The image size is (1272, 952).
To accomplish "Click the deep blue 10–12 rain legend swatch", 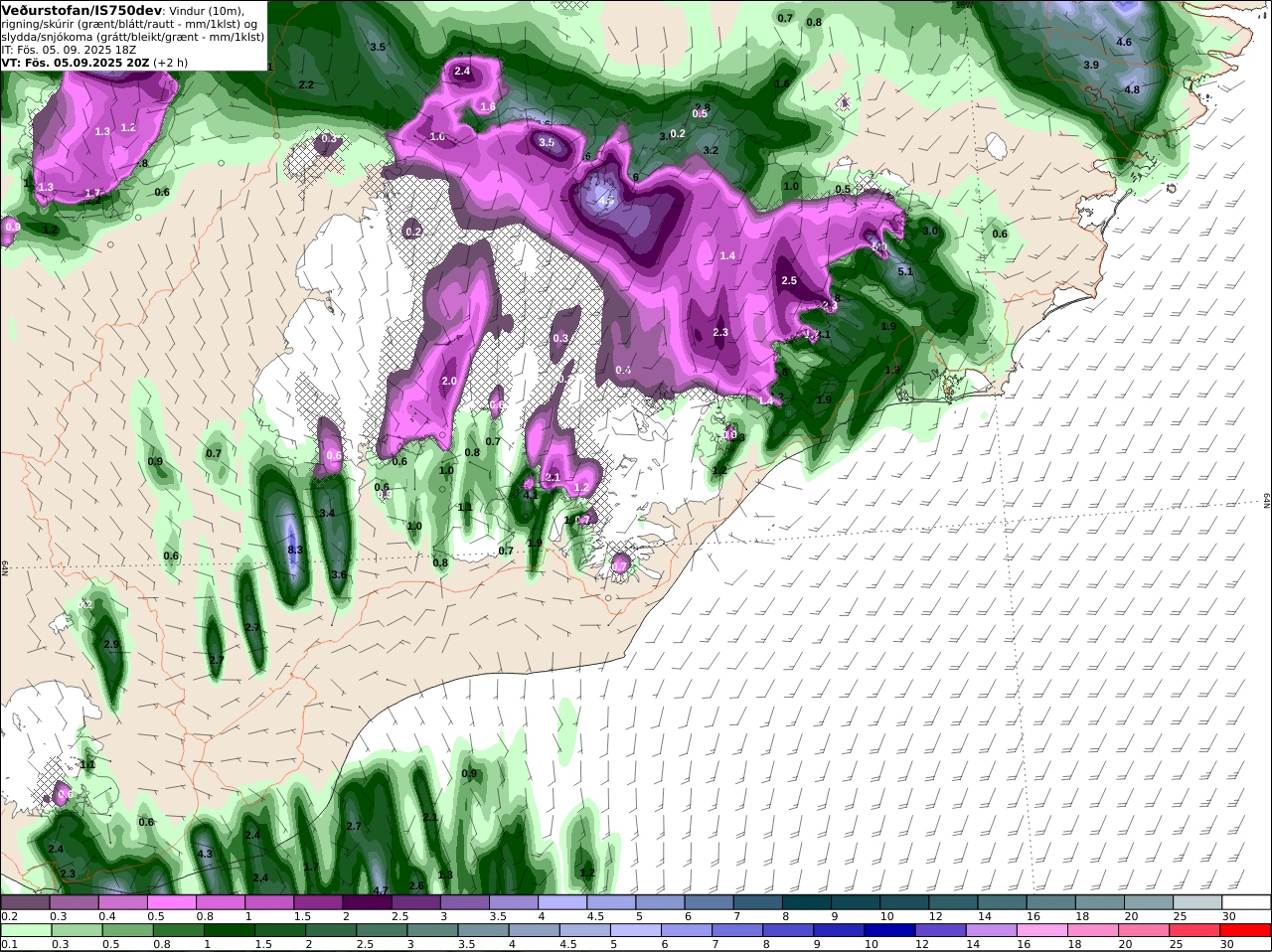I will click(x=890, y=930).
